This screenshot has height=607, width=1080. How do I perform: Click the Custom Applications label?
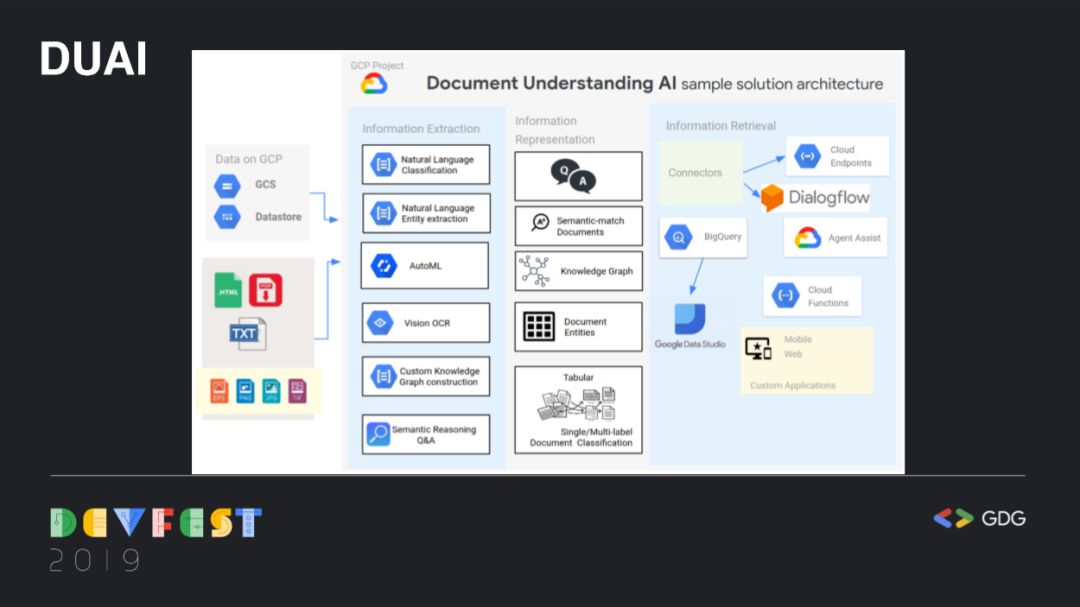point(792,385)
